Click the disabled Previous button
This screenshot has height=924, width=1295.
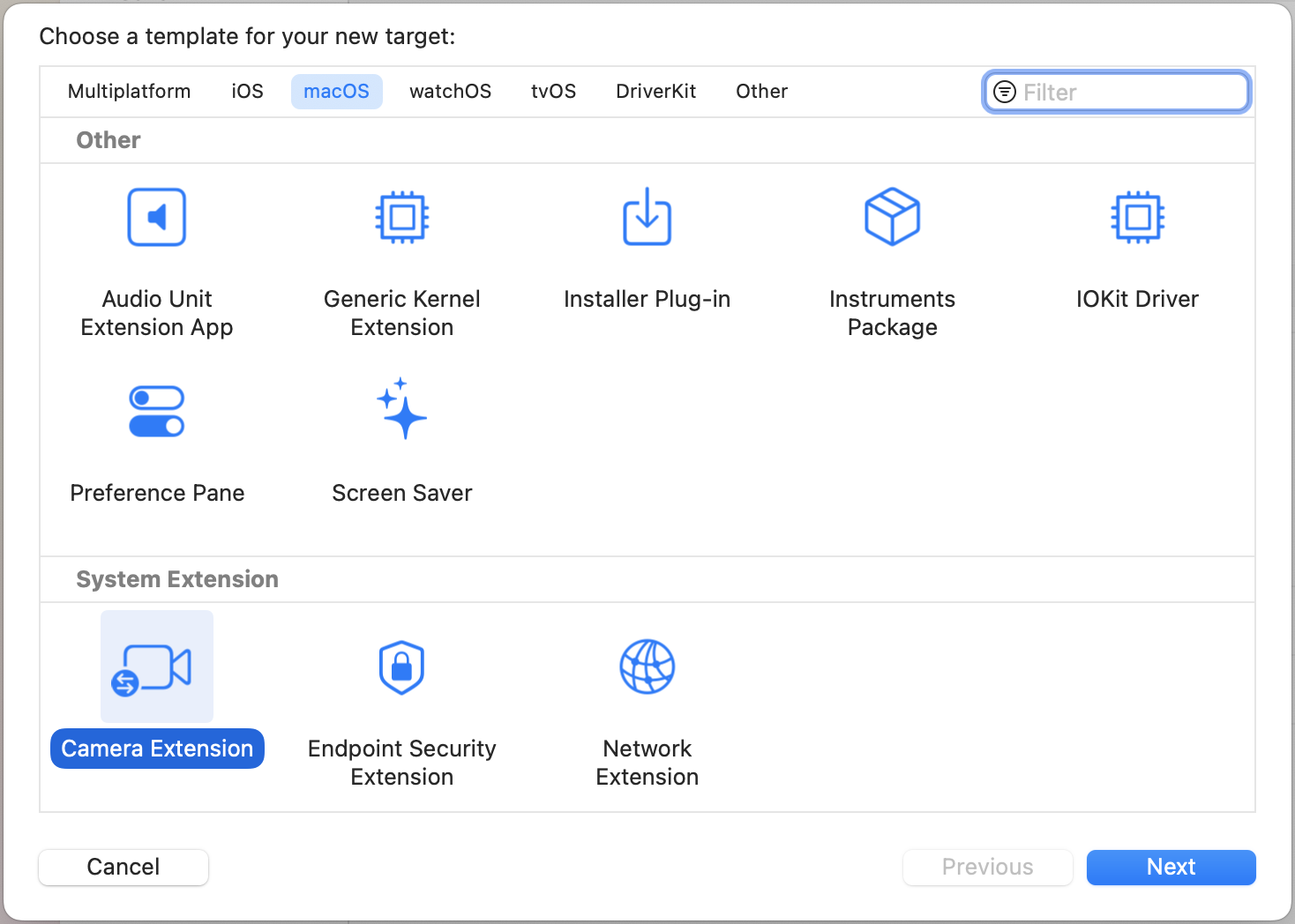[x=988, y=867]
